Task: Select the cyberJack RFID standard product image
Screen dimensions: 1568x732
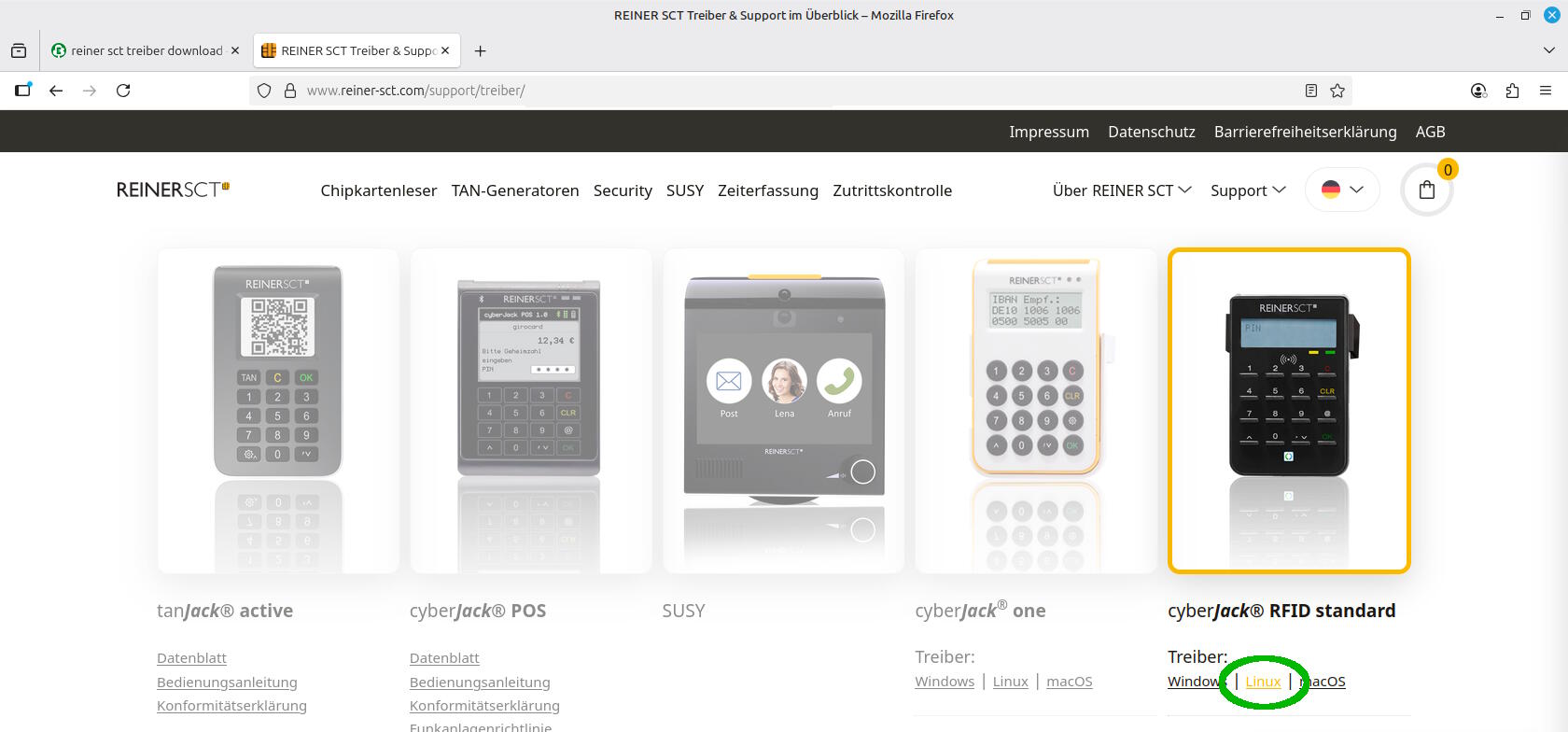Action: pyautogui.click(x=1289, y=411)
